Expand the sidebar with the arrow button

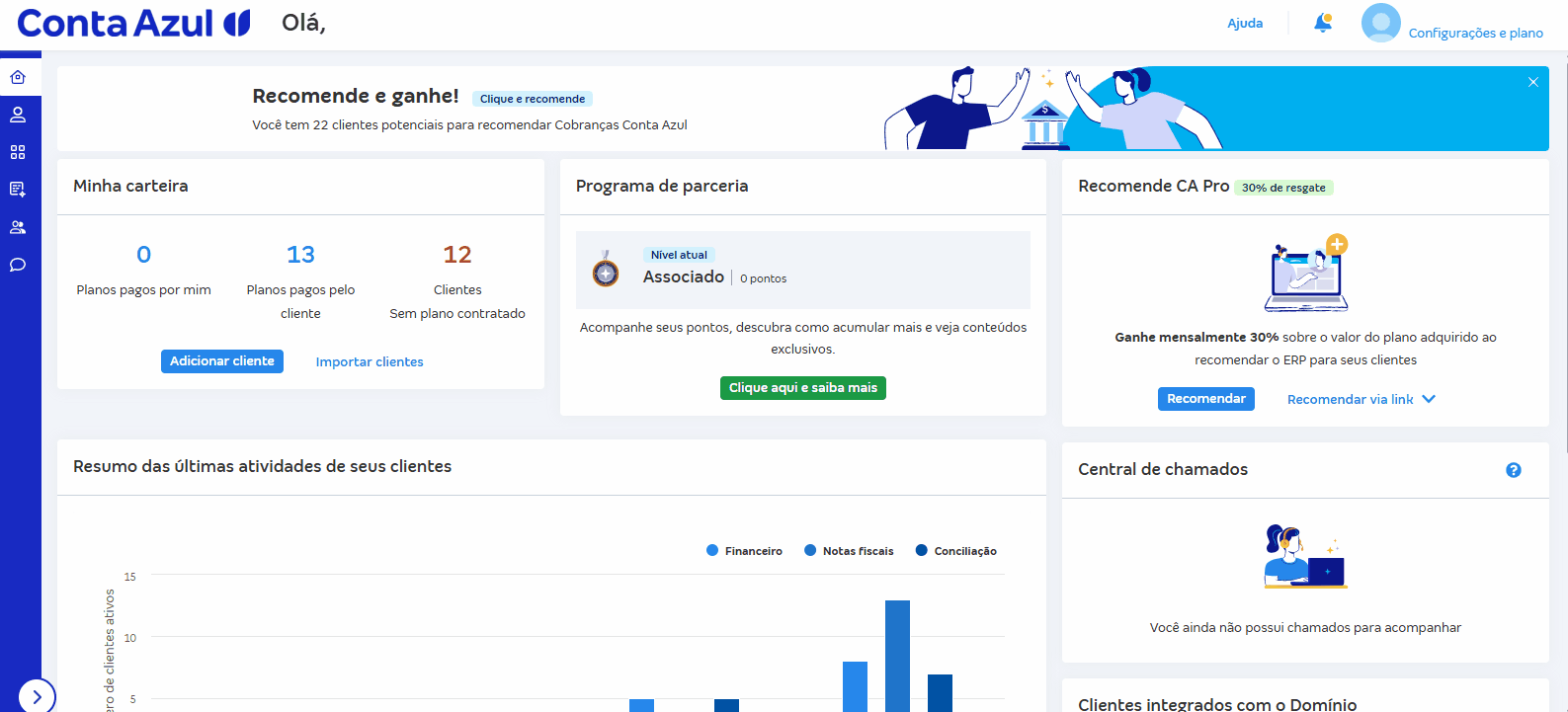tap(37, 696)
